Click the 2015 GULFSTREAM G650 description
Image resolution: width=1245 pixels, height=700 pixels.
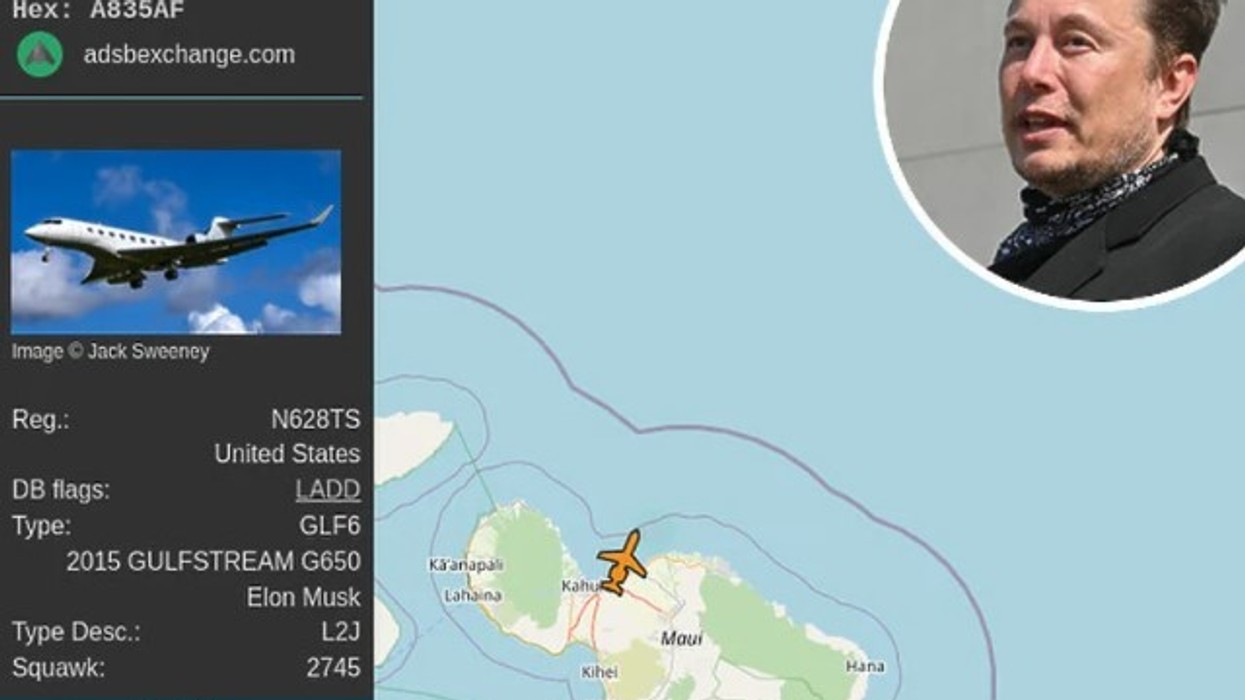pyautogui.click(x=214, y=562)
